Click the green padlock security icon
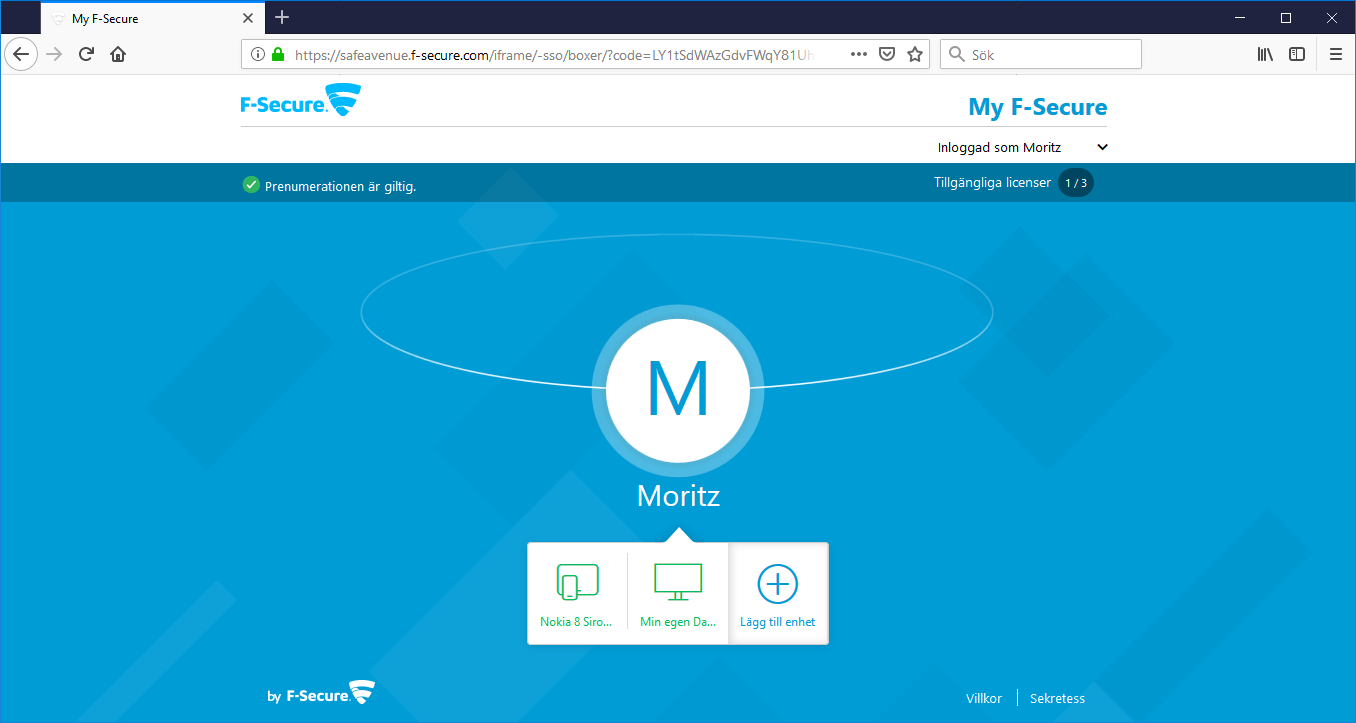This screenshot has height=723, width=1356. [x=277, y=54]
